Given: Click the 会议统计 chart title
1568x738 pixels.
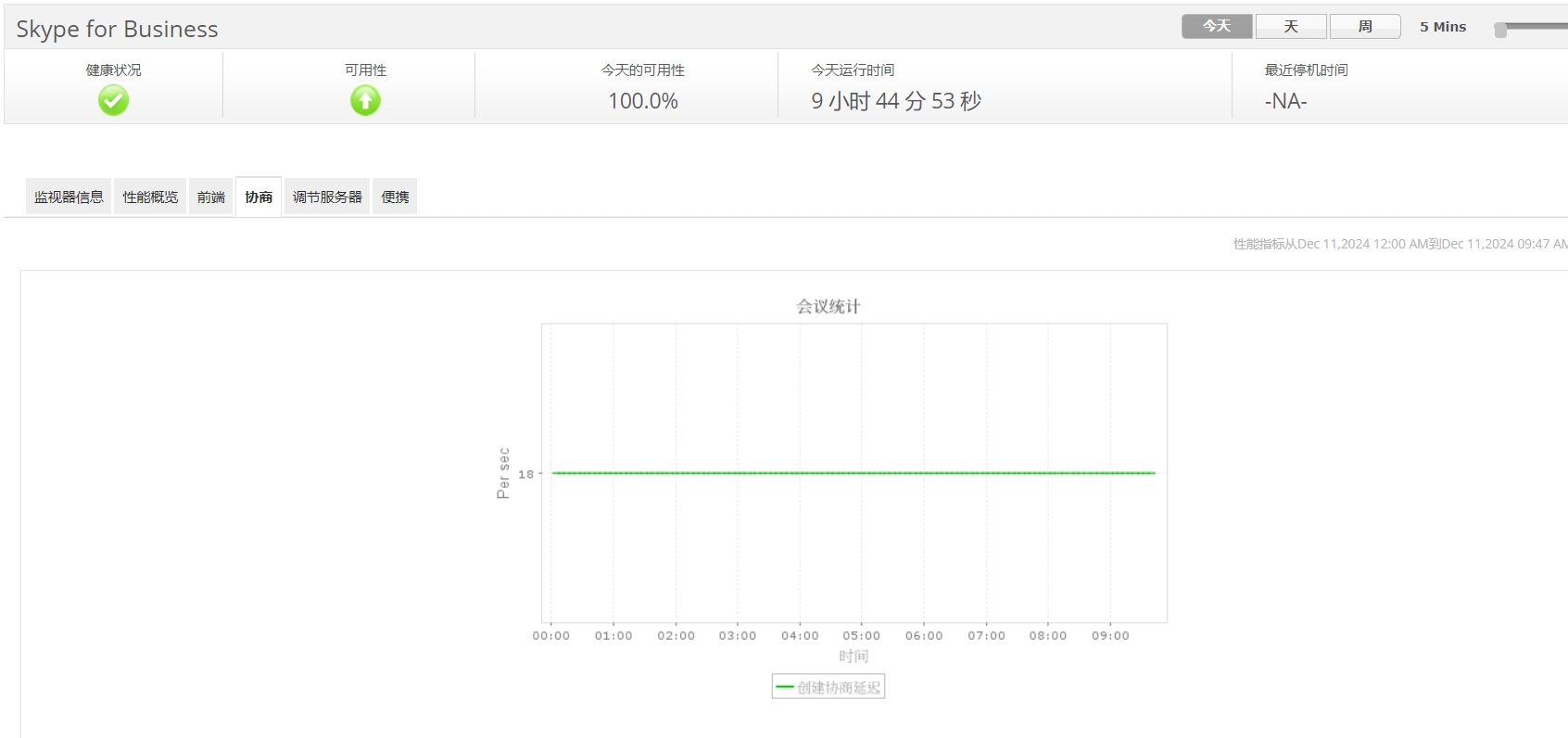Looking at the screenshot, I should point(828,306).
